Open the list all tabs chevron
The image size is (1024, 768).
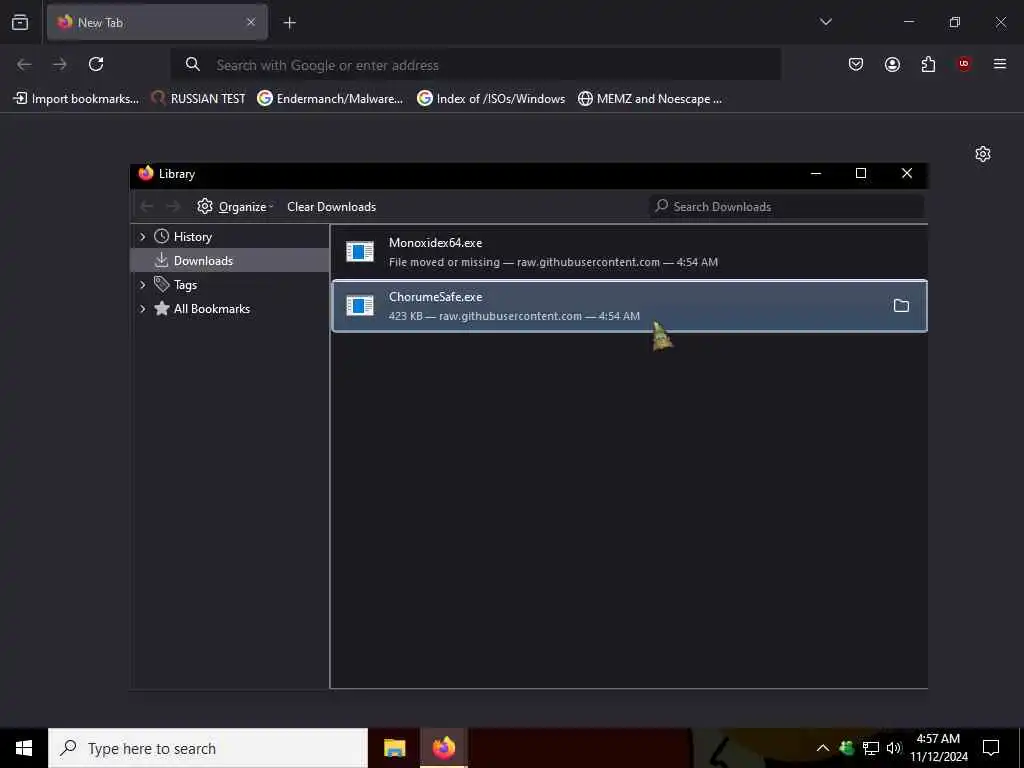(x=825, y=22)
